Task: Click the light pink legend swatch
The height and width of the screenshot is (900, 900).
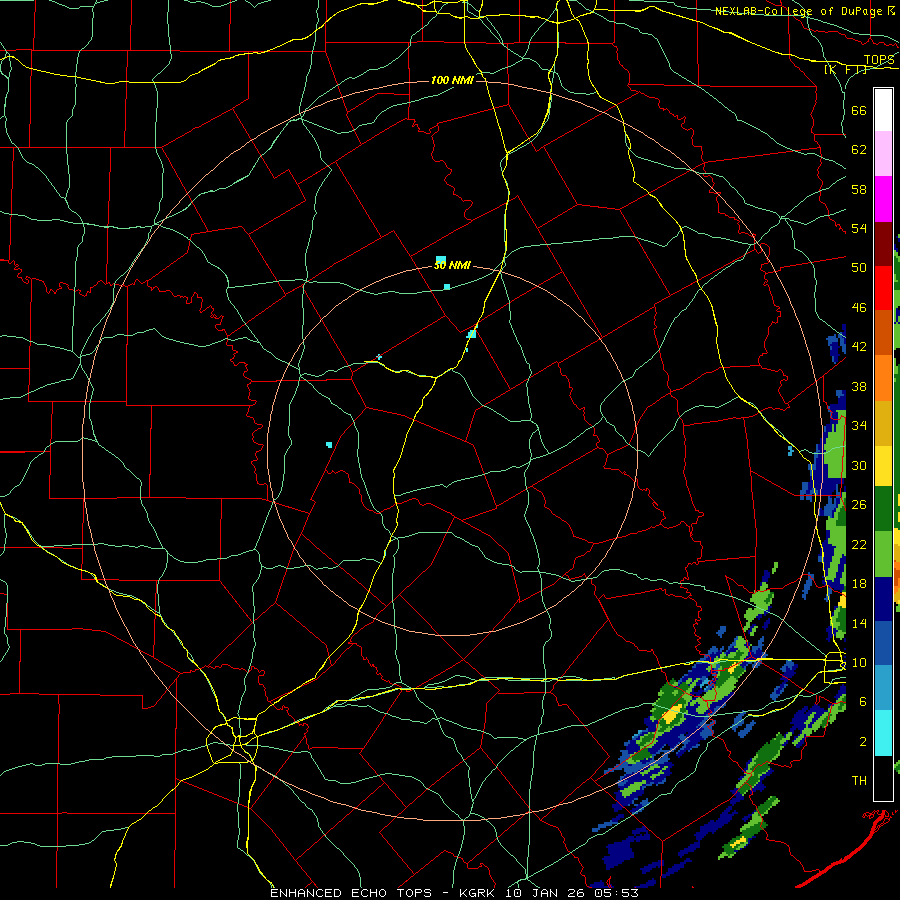Action: (883, 153)
